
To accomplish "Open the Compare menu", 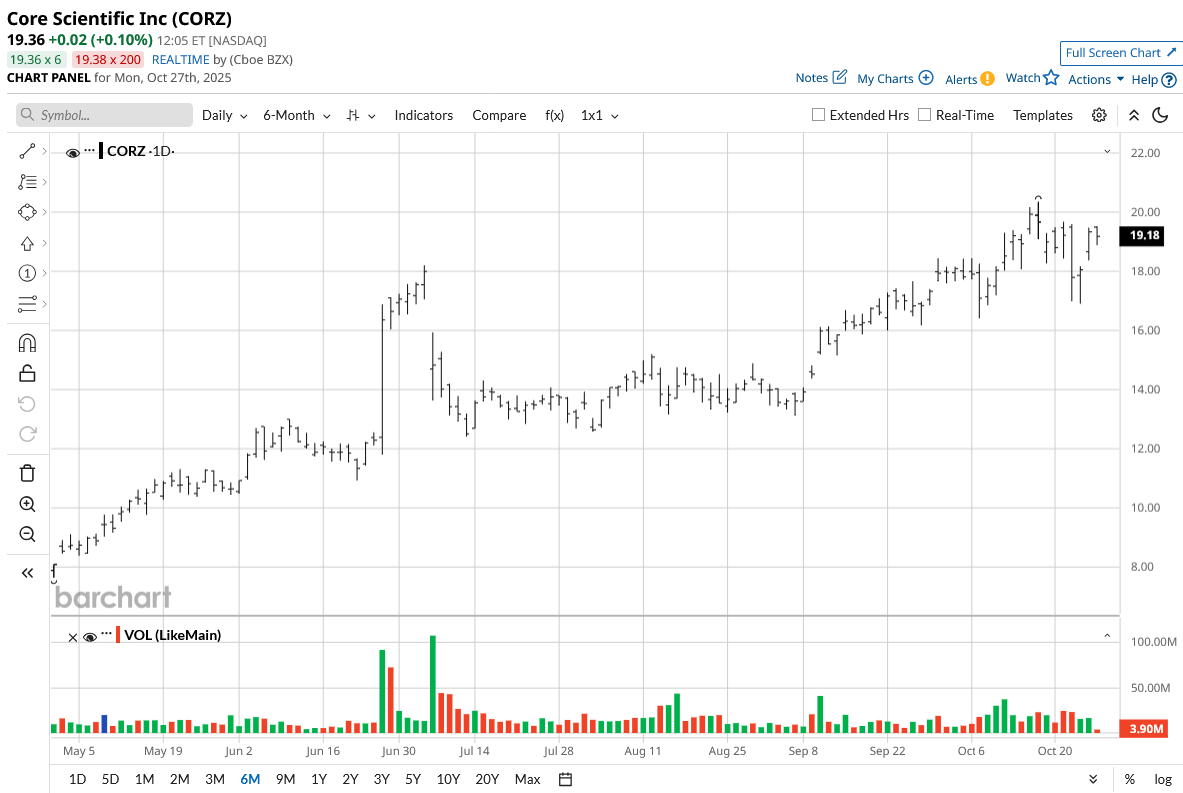I will pyautogui.click(x=499, y=115).
